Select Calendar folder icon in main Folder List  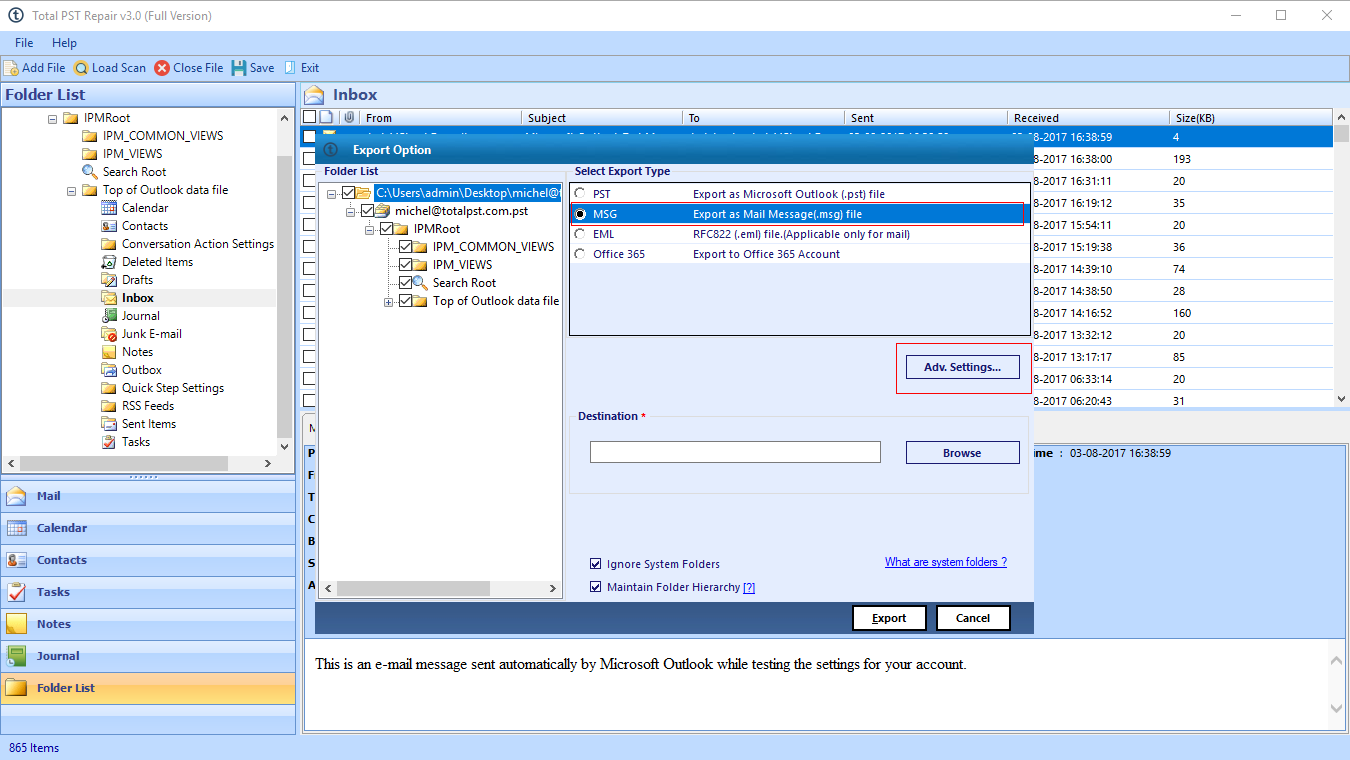coord(109,208)
